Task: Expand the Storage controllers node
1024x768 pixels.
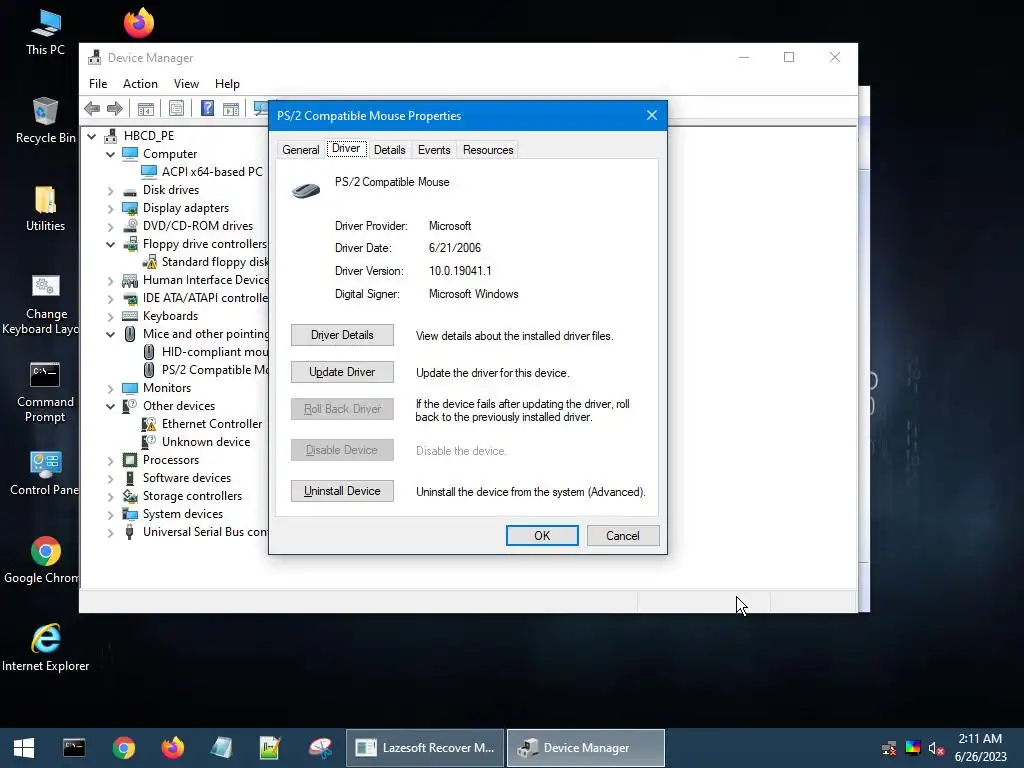Action: [x=110, y=496]
